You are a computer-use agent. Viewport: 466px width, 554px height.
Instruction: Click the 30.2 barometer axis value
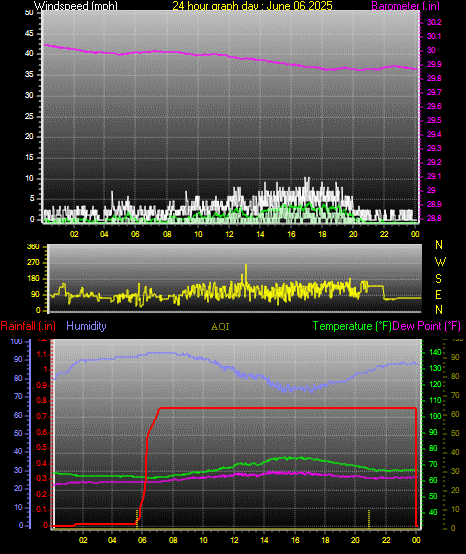[434, 22]
